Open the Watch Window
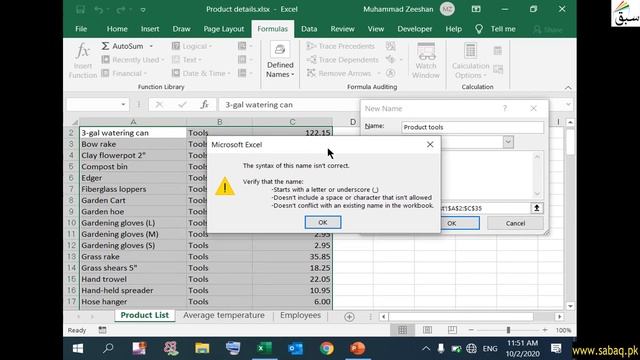The height and width of the screenshot is (360, 640). (426, 60)
